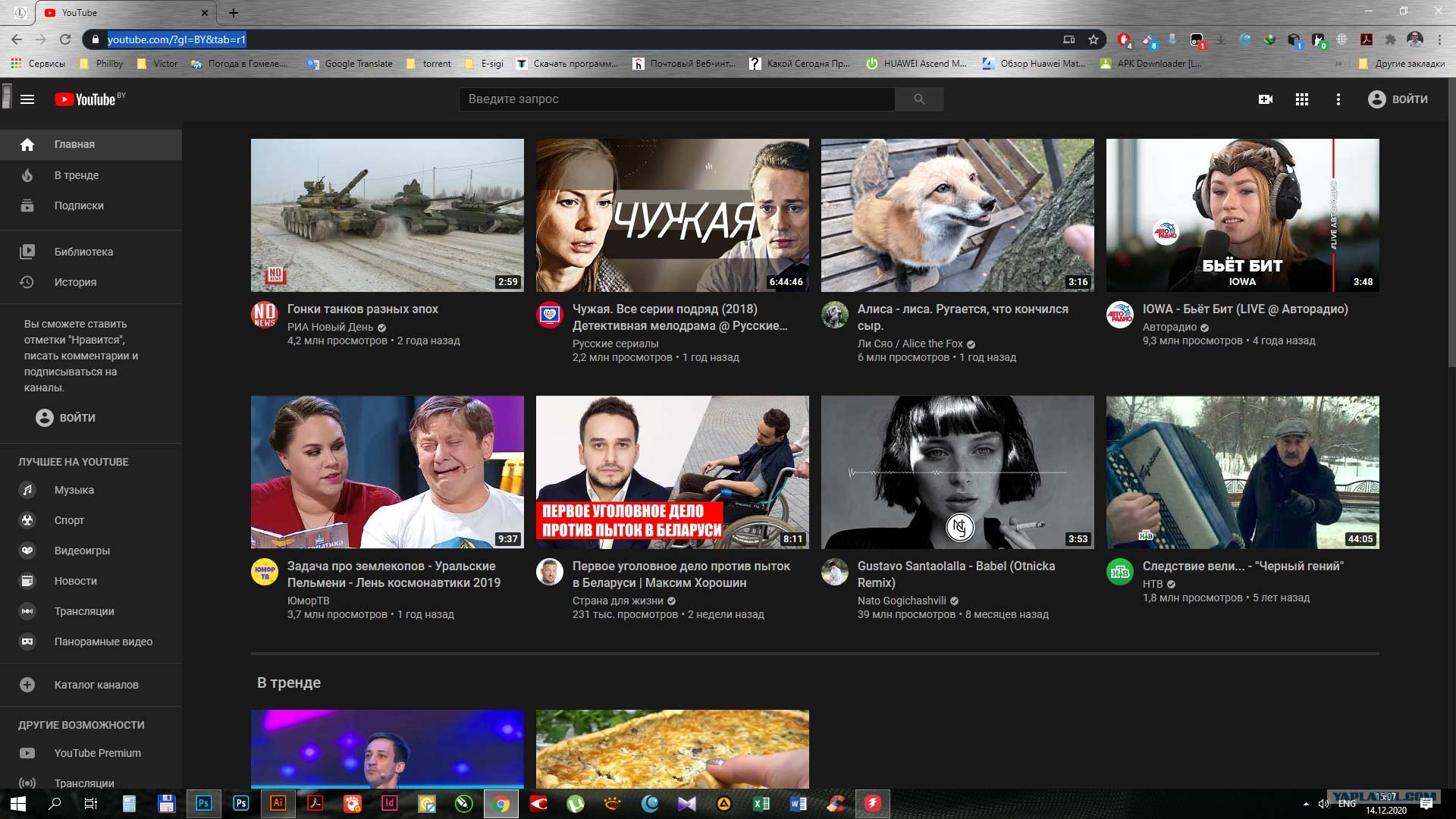Click the address bar URL
The width and height of the screenshot is (1456, 819).
[177, 39]
